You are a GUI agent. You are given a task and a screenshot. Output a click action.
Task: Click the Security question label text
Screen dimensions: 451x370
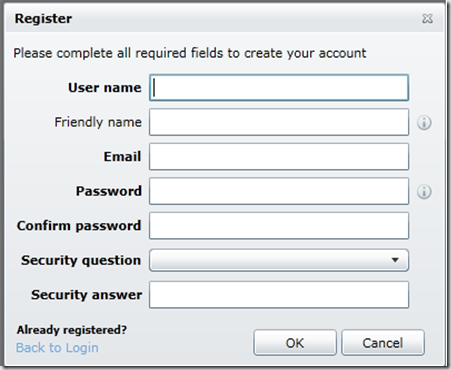coord(81,260)
